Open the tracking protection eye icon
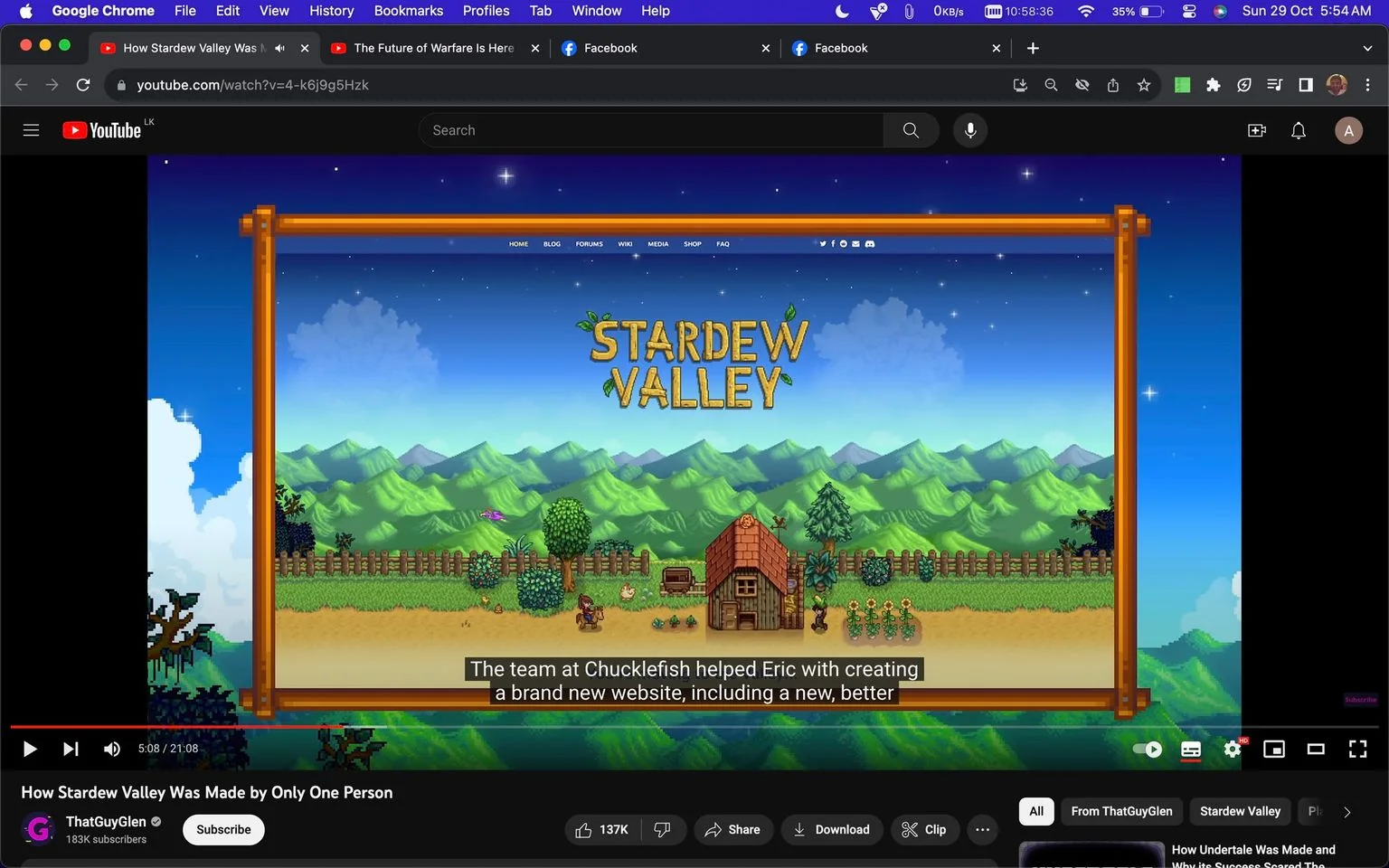1389x868 pixels. point(1082,85)
